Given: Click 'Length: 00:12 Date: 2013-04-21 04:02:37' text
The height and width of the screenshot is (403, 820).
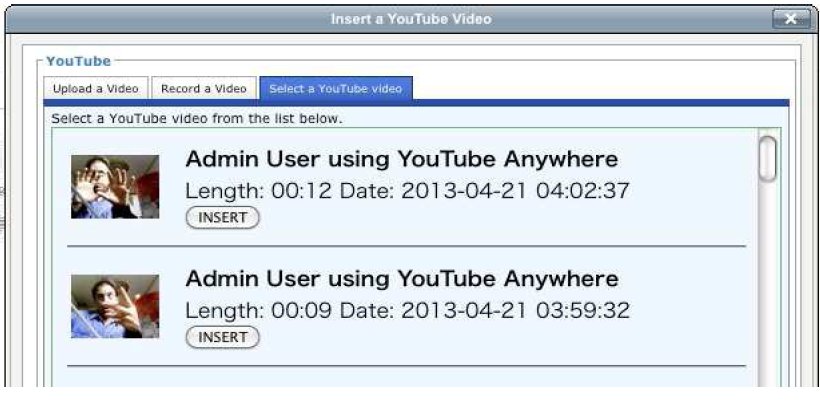Looking at the screenshot, I should (x=407, y=191).
